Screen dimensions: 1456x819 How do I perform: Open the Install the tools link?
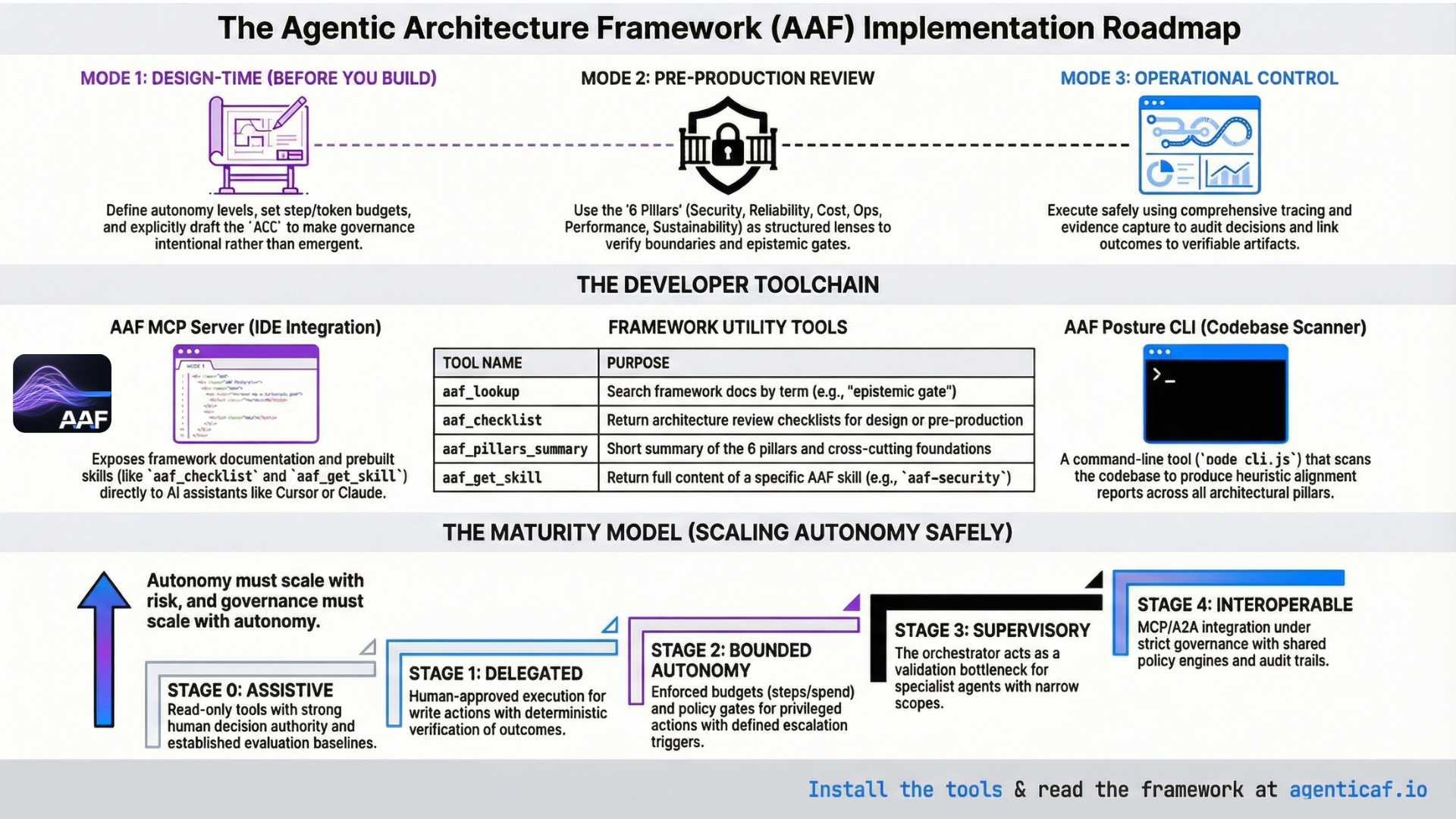click(x=905, y=789)
